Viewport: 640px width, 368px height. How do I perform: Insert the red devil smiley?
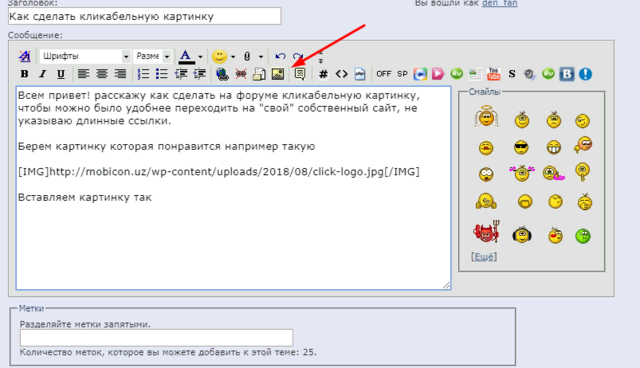[x=487, y=232]
